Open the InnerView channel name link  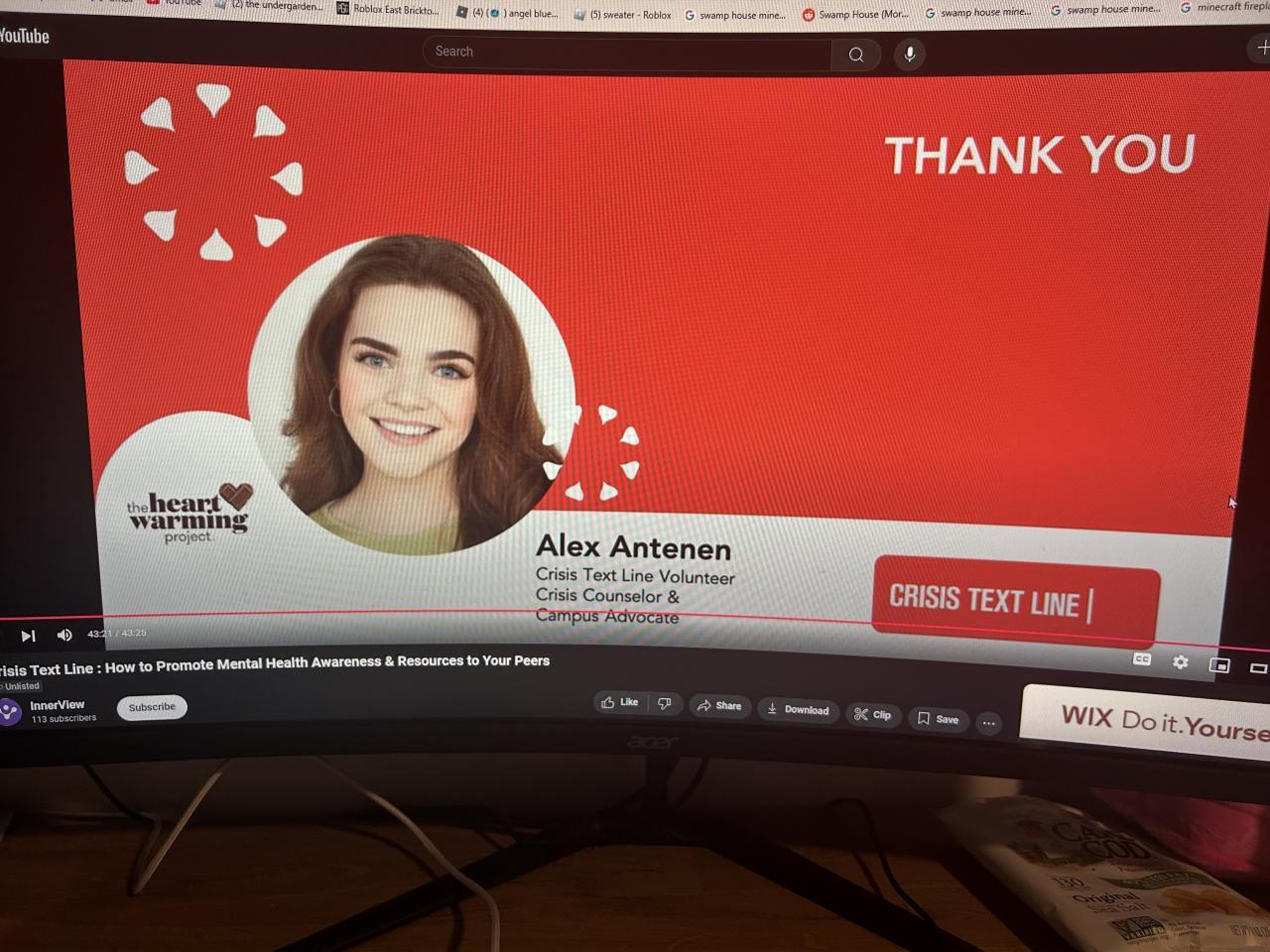click(58, 705)
